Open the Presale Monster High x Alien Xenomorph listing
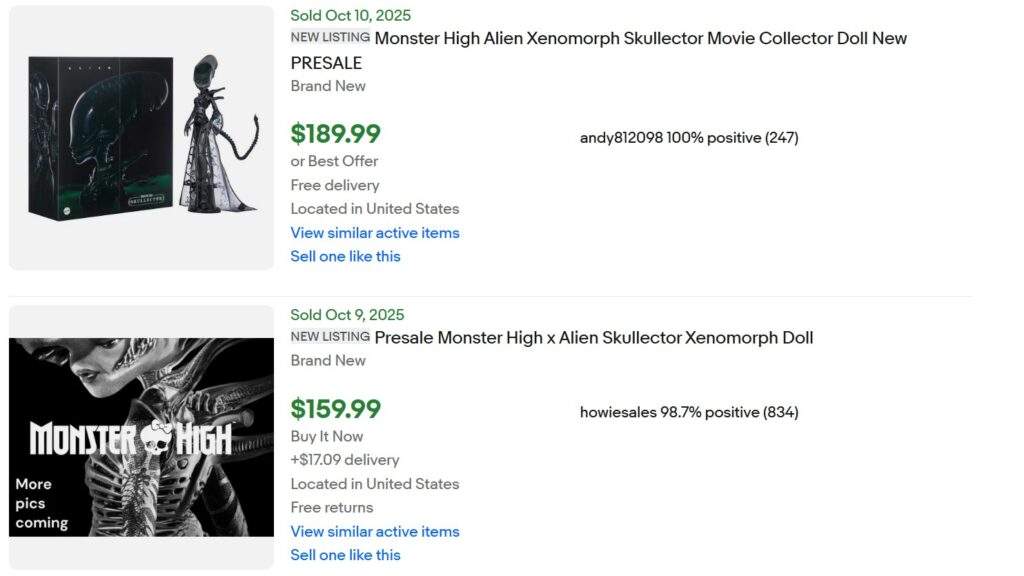Screen dimensions: 1024x576 (593, 337)
